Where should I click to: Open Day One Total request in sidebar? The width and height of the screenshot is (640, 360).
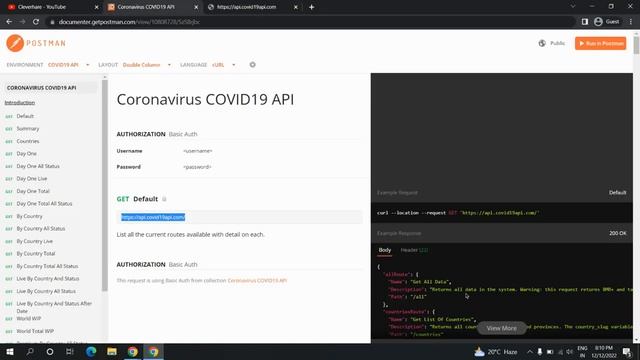pos(33,191)
